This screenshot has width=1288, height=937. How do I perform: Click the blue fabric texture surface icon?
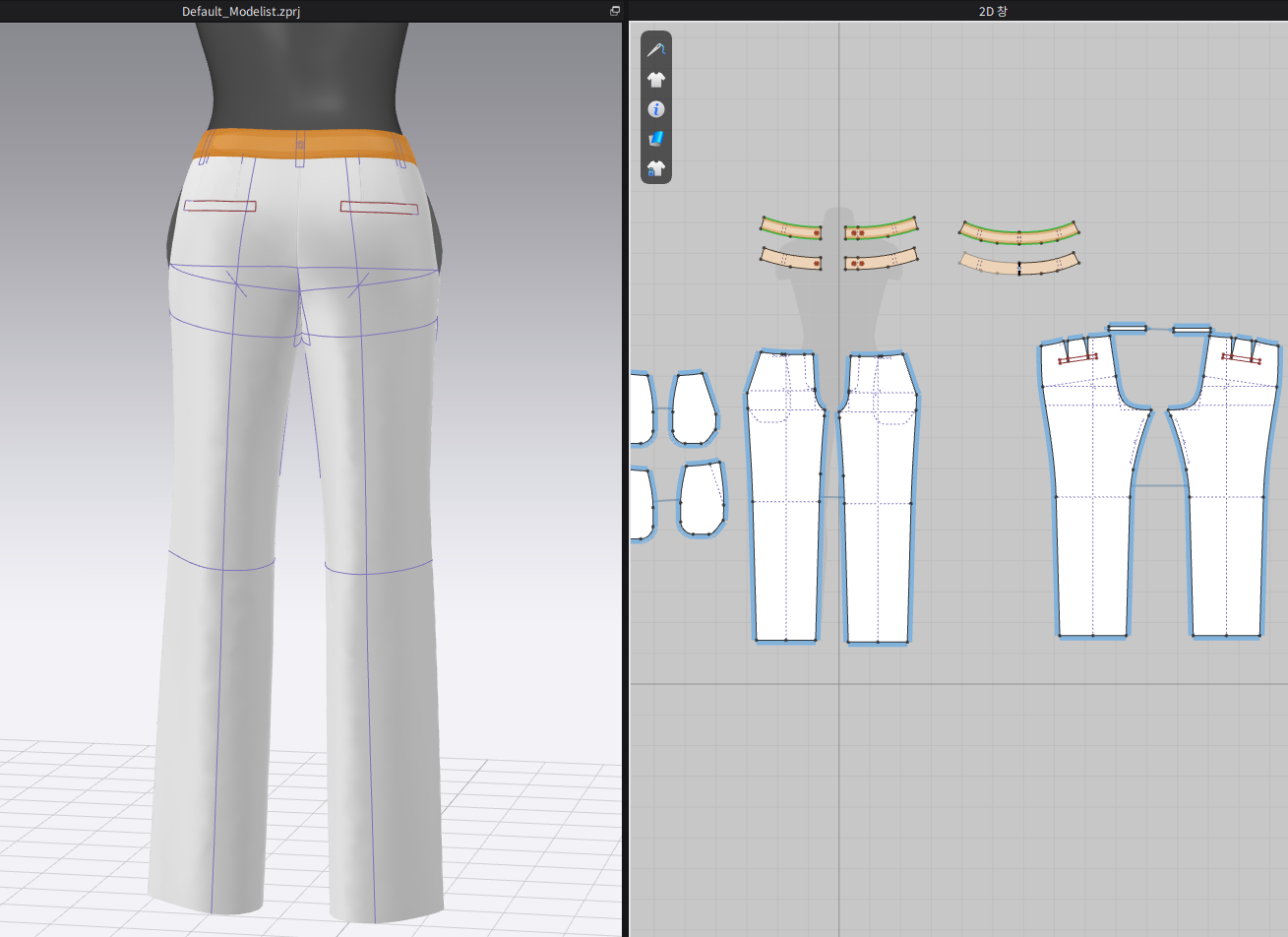[656, 139]
